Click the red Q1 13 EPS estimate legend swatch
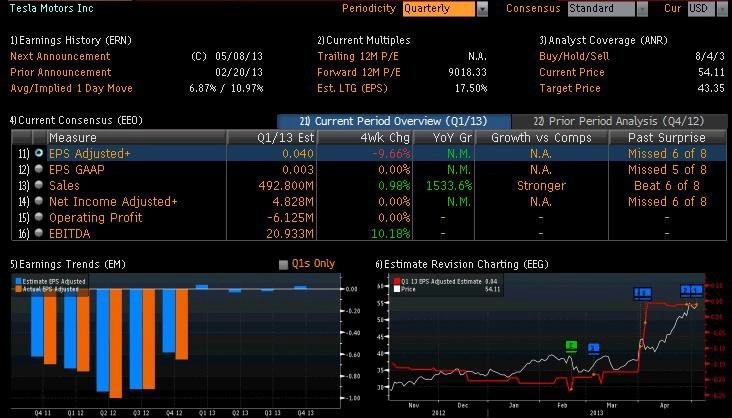This screenshot has width=732, height=418. click(x=397, y=281)
